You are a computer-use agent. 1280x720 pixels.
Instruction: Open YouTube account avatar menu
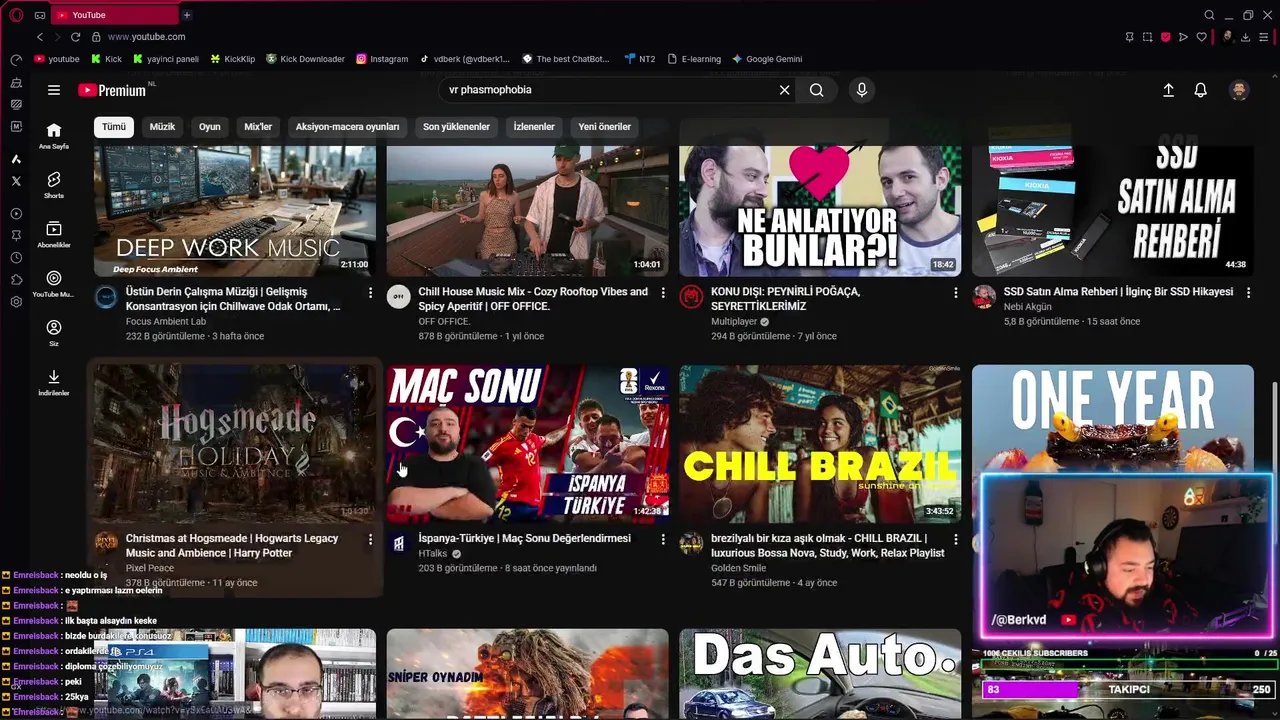tap(1239, 90)
